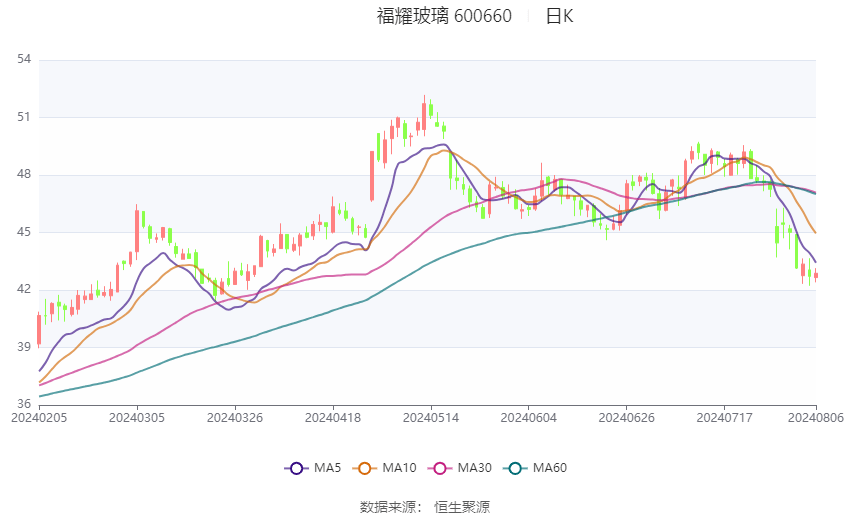
Task: Click the 20240626 date on x-axis
Action: point(625,417)
